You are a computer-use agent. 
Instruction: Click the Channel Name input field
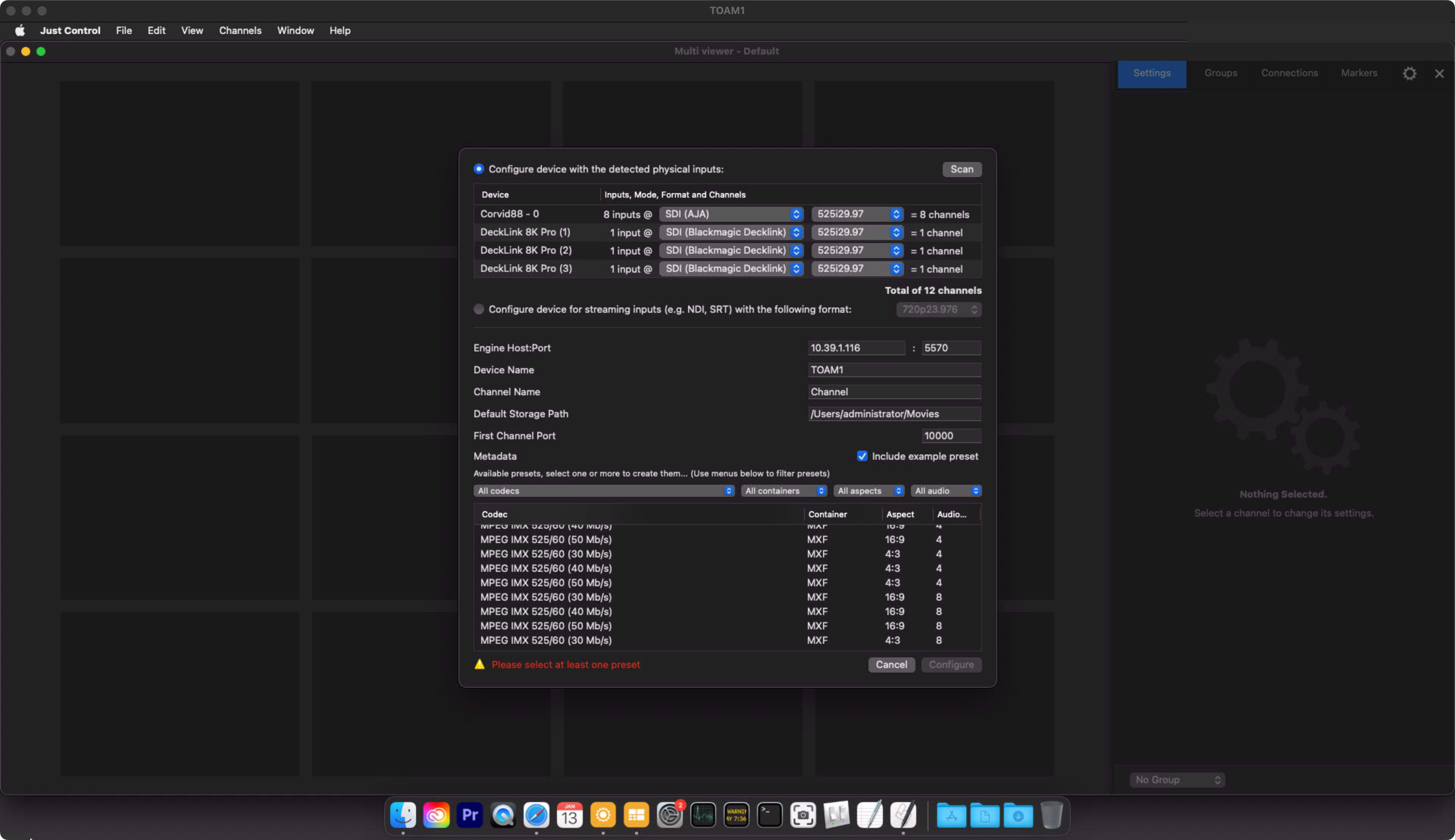(894, 392)
